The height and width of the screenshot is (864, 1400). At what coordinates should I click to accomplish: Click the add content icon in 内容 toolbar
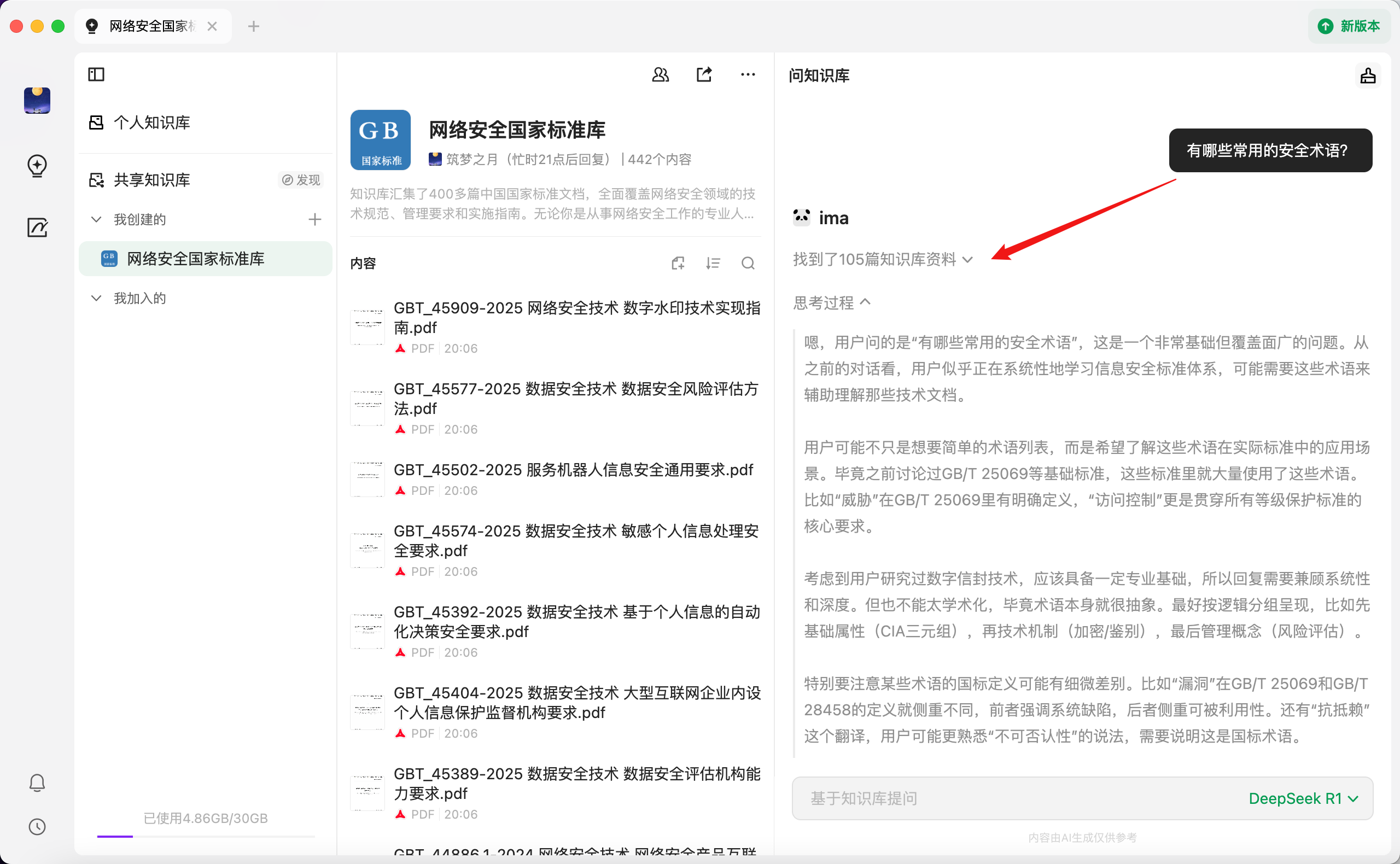[x=678, y=264]
